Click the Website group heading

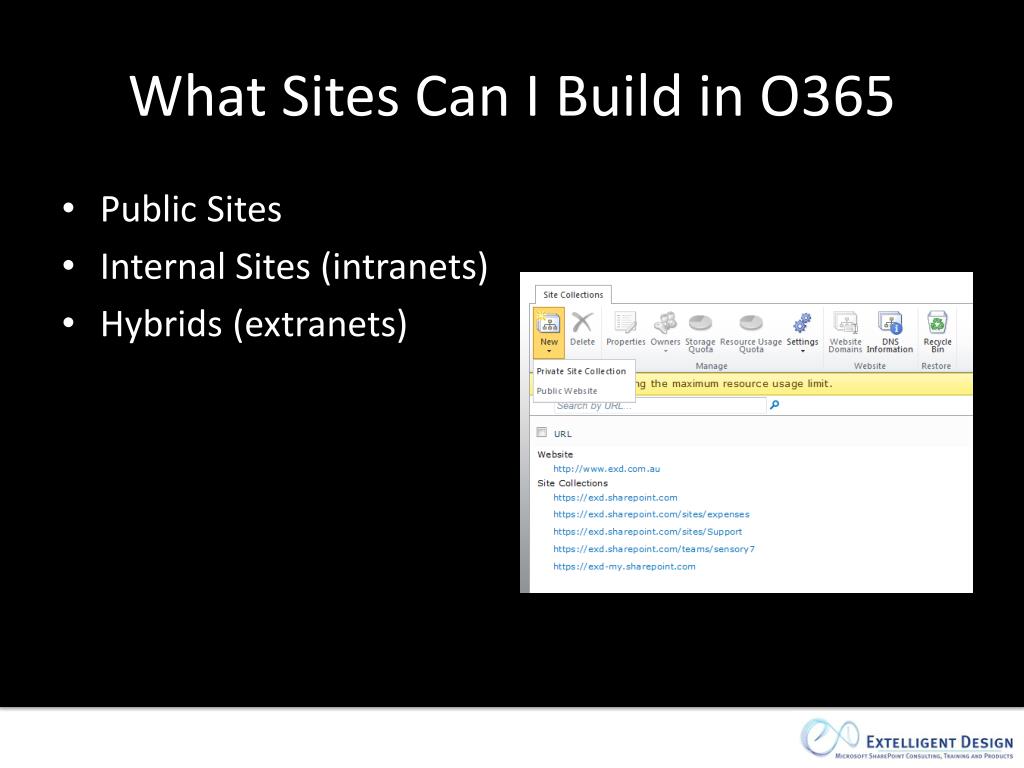coord(555,455)
